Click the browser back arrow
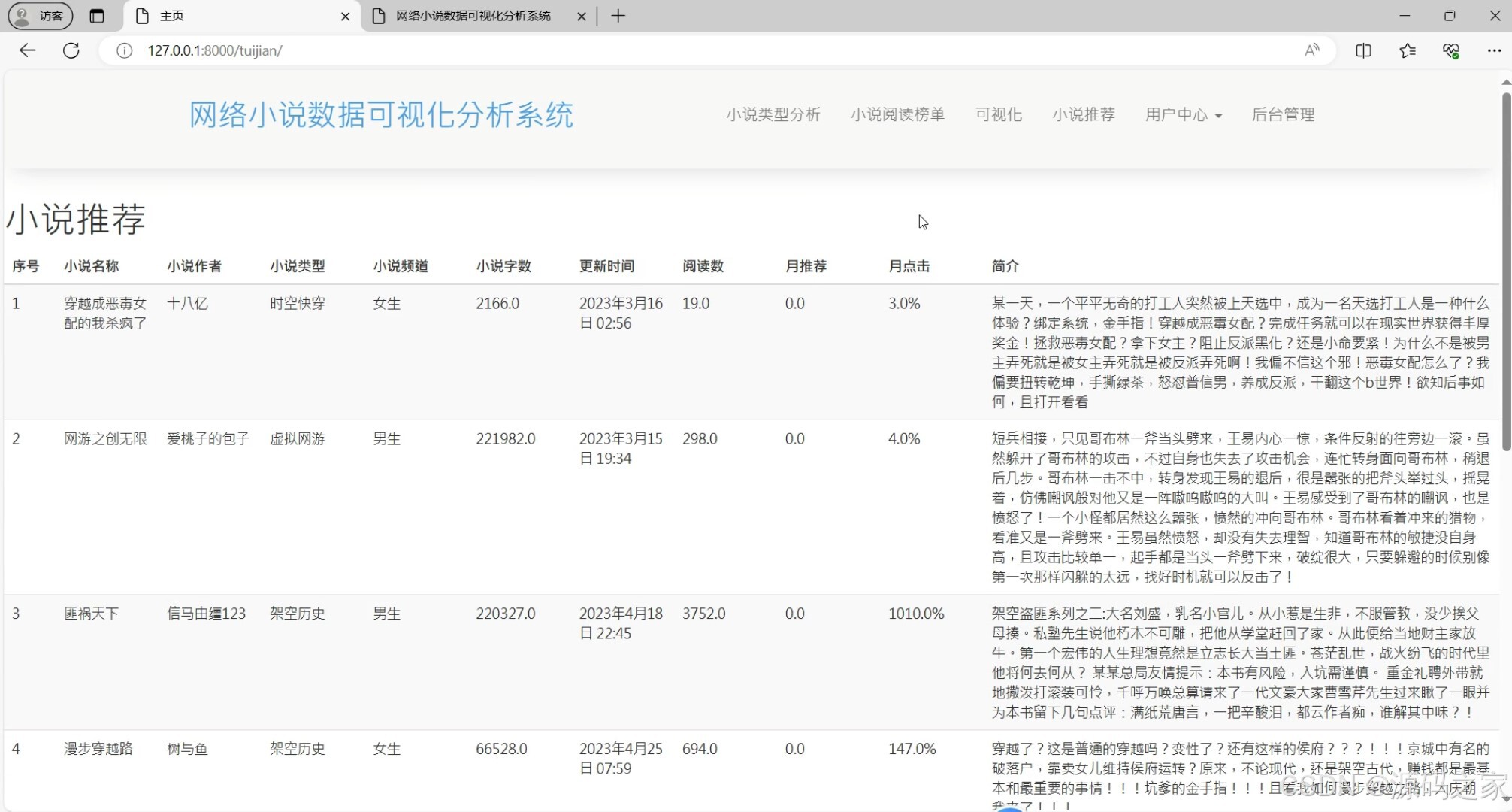 tap(28, 50)
